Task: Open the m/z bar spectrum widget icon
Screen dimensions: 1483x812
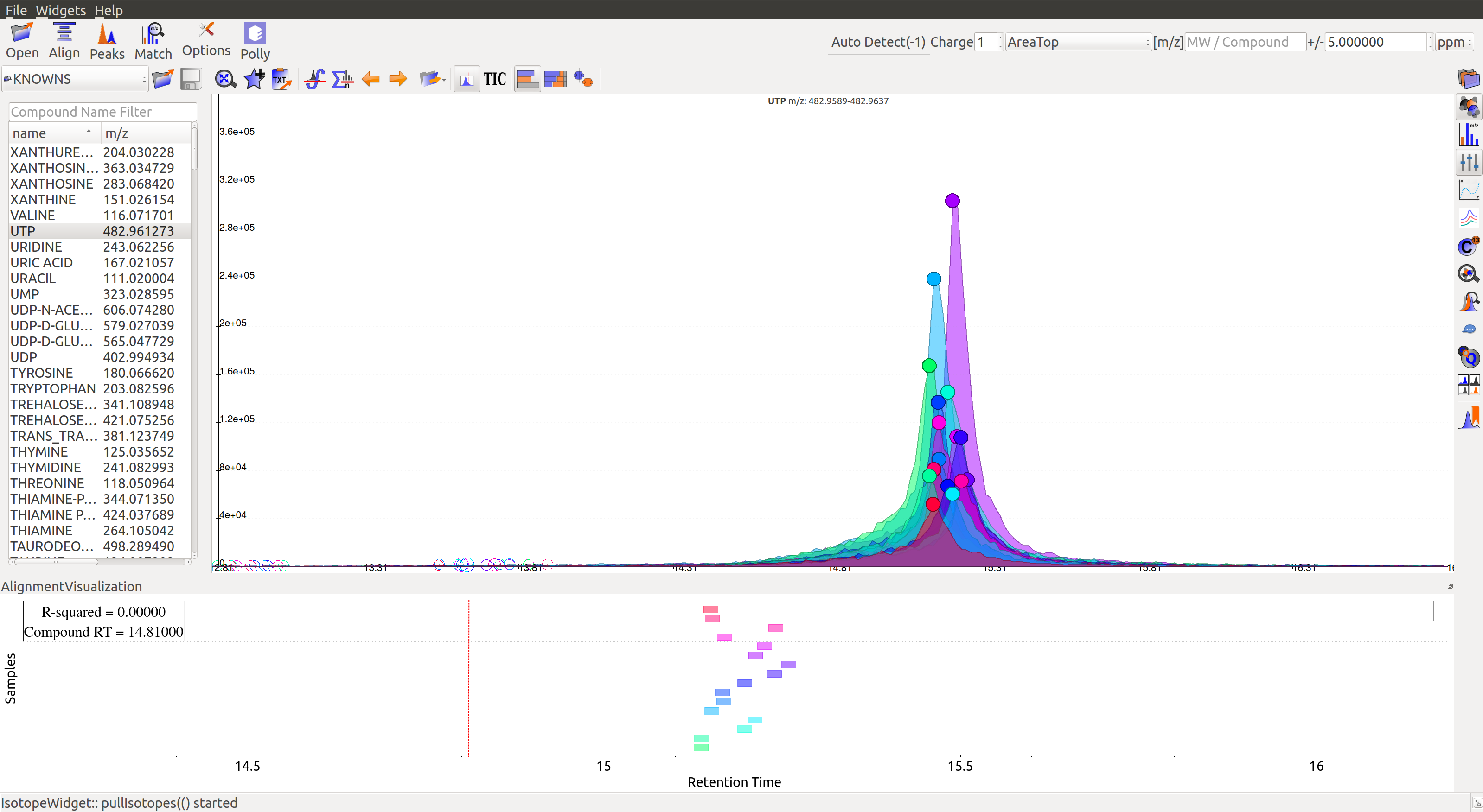Action: point(1469,135)
